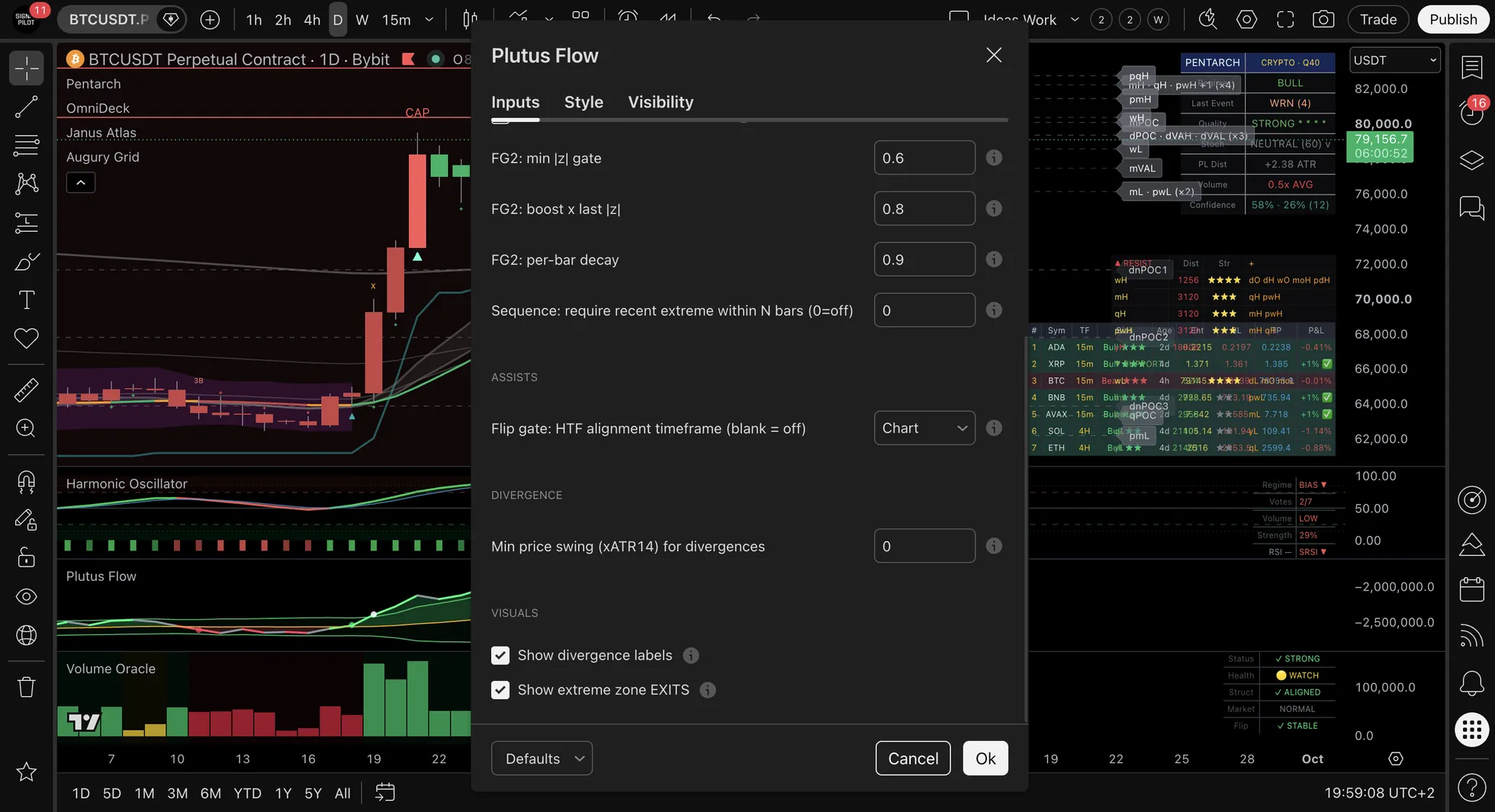Click the Ok button

click(985, 758)
